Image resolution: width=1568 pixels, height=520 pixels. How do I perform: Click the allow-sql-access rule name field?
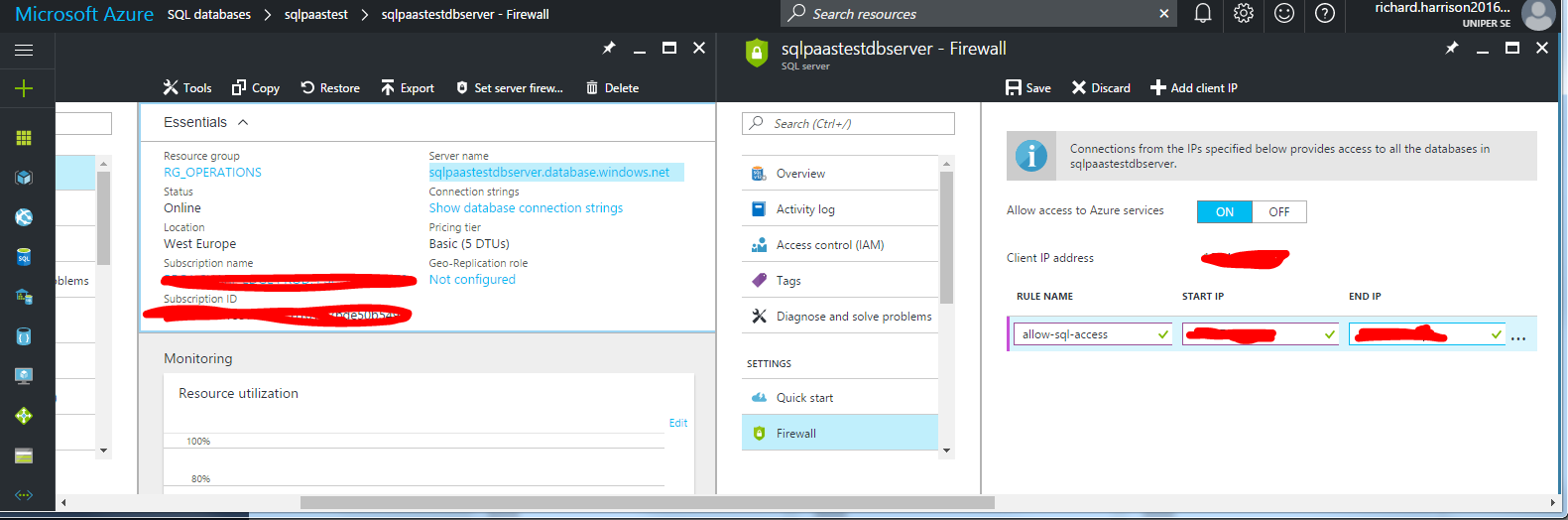(1094, 334)
